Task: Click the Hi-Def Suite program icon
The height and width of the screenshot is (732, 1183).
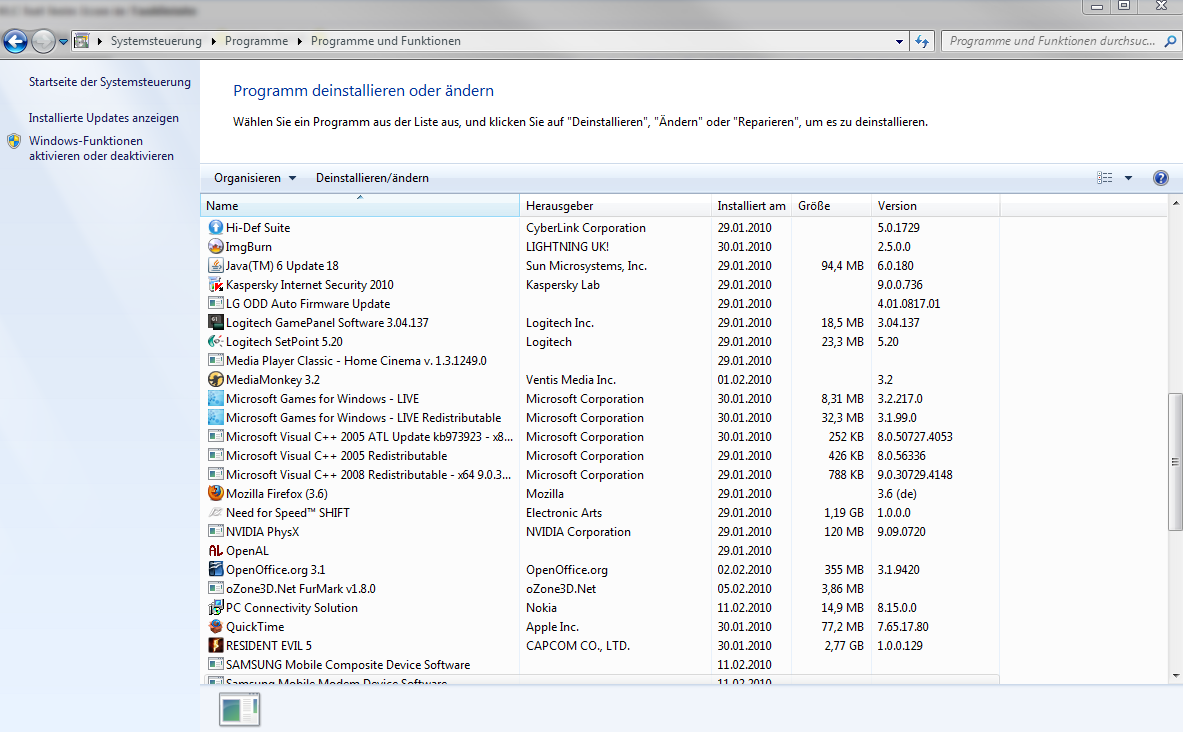Action: pyautogui.click(x=216, y=227)
